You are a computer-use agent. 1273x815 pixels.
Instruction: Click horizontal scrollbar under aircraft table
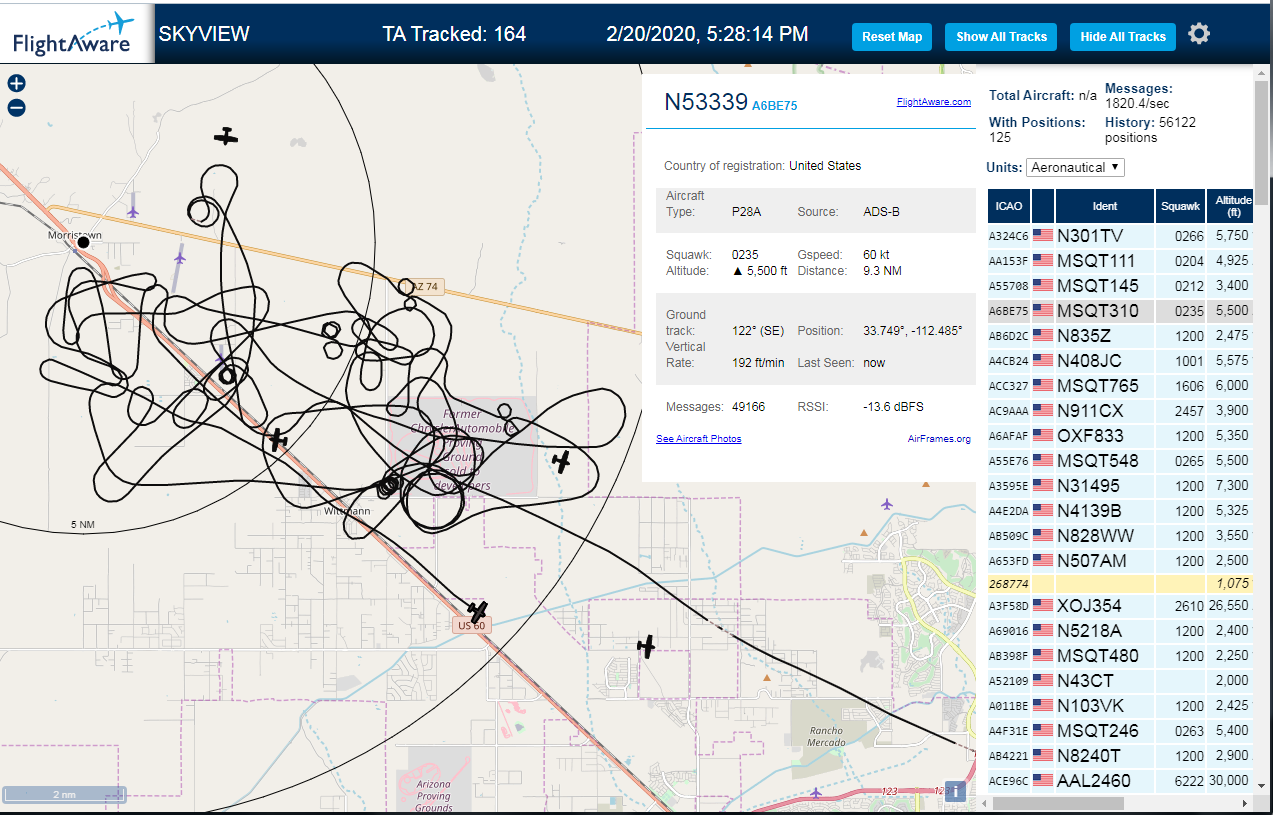[x=1058, y=803]
